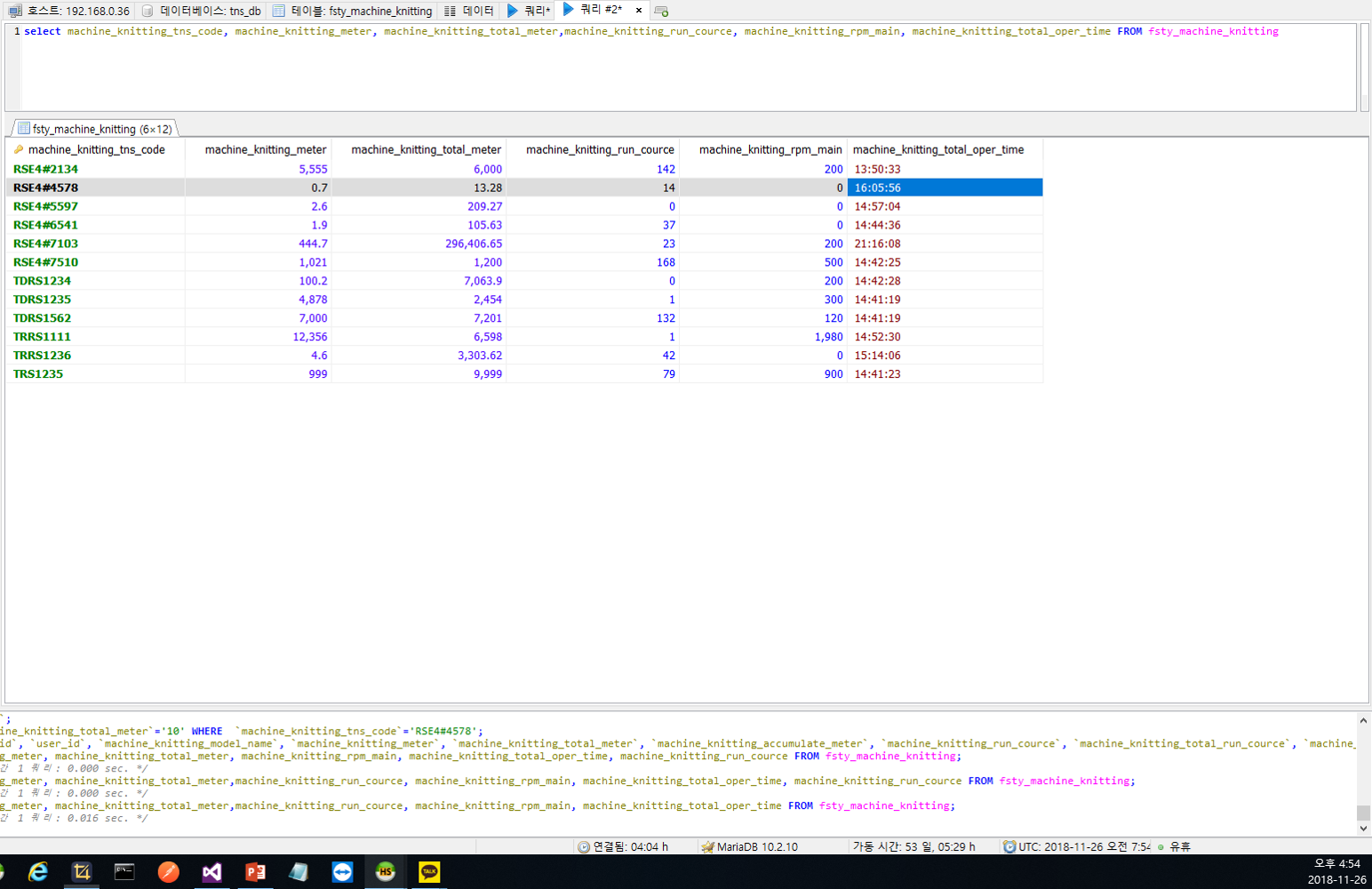The image size is (1372, 889).
Task: Click machine_knitting_rpm_main column header
Action: 770,149
